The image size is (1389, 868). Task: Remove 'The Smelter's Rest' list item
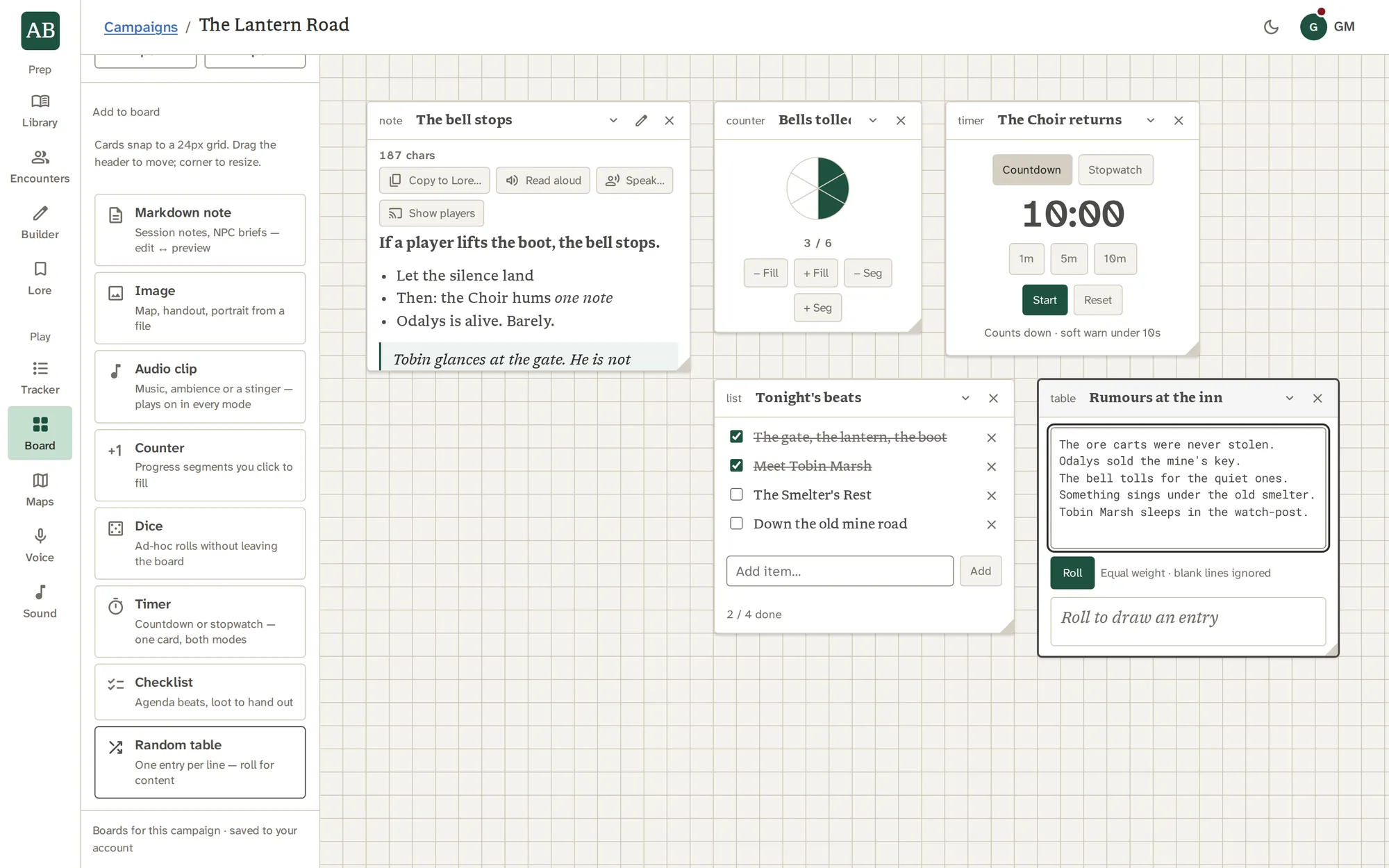point(991,496)
